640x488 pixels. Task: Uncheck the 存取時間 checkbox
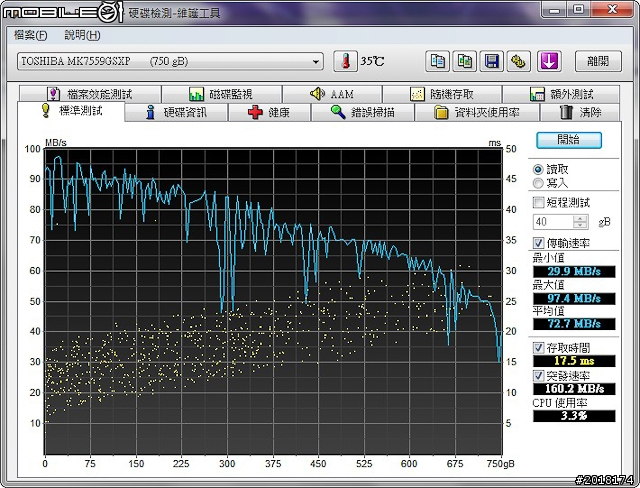coord(540,347)
